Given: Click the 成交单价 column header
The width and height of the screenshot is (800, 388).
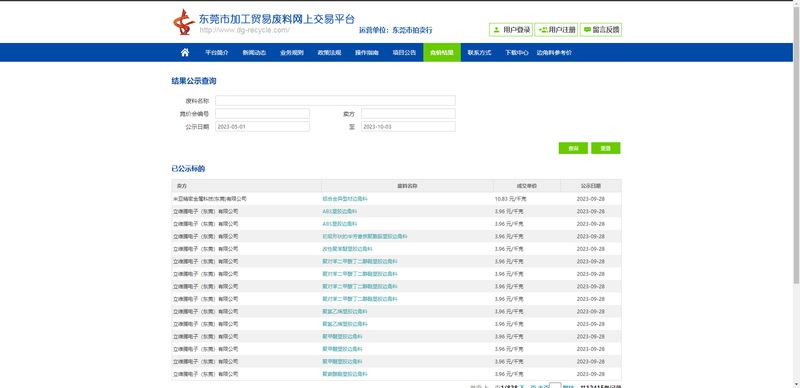Looking at the screenshot, I should 527,186.
